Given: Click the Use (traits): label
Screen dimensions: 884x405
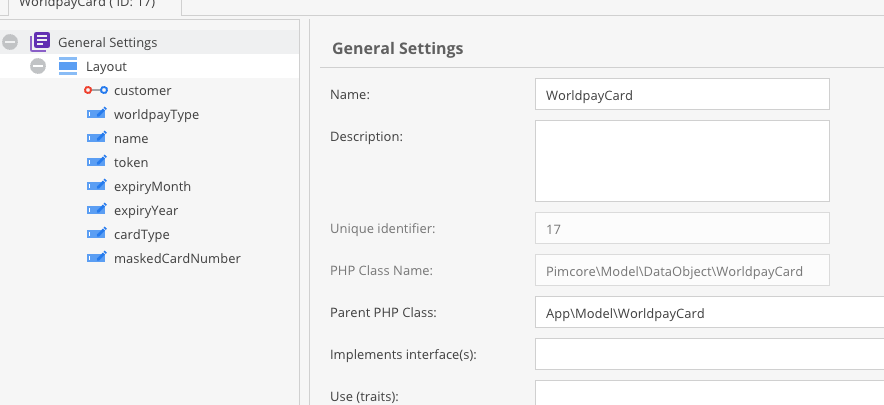Looking at the screenshot, I should coord(364,397).
